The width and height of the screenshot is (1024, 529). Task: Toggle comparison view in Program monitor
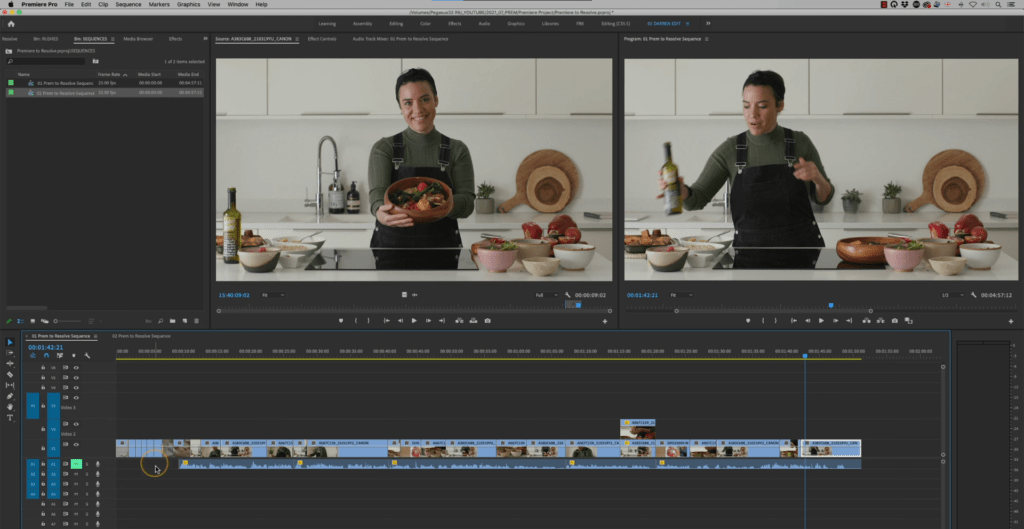pos(908,321)
